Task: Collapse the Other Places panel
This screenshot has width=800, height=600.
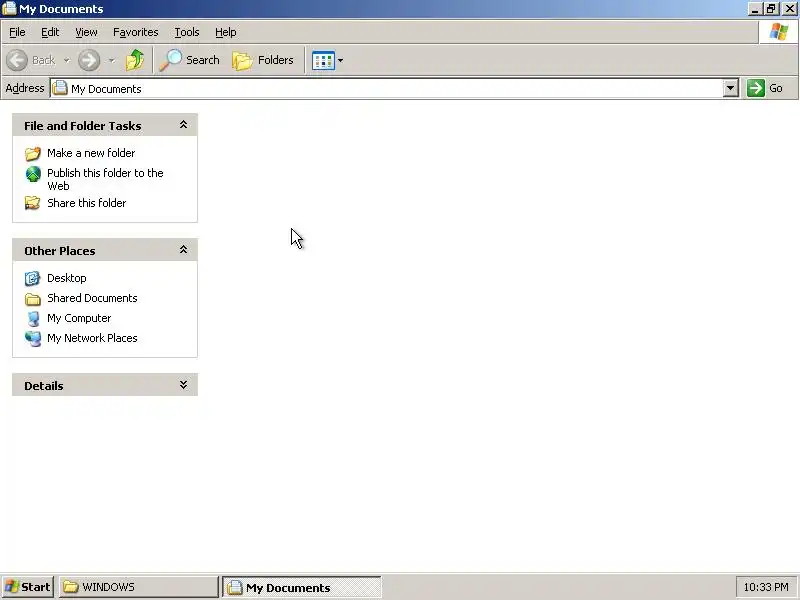Action: click(183, 250)
